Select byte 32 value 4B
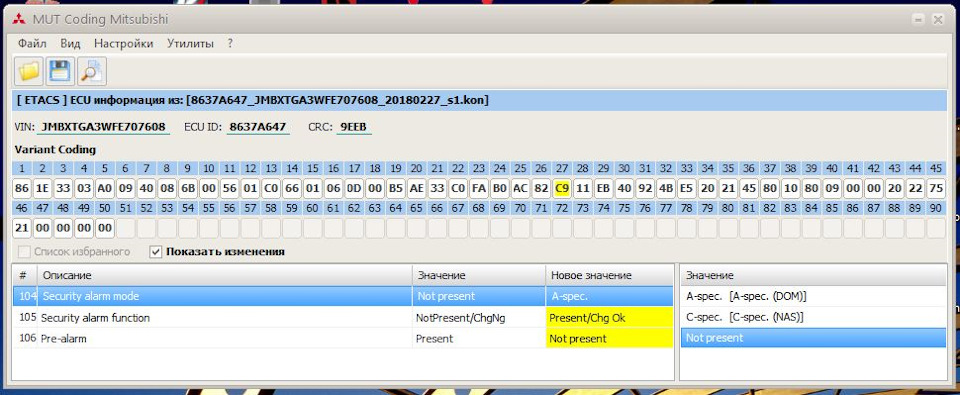 (666, 189)
